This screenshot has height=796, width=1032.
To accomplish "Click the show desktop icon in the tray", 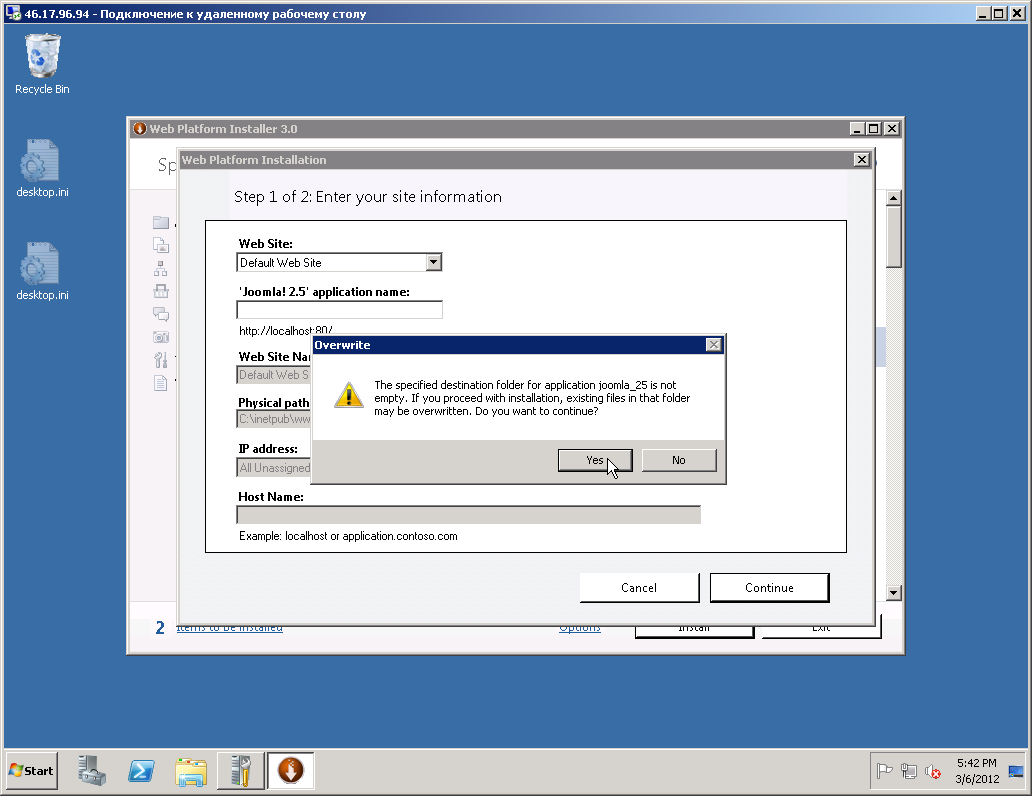I will (x=1016, y=771).
